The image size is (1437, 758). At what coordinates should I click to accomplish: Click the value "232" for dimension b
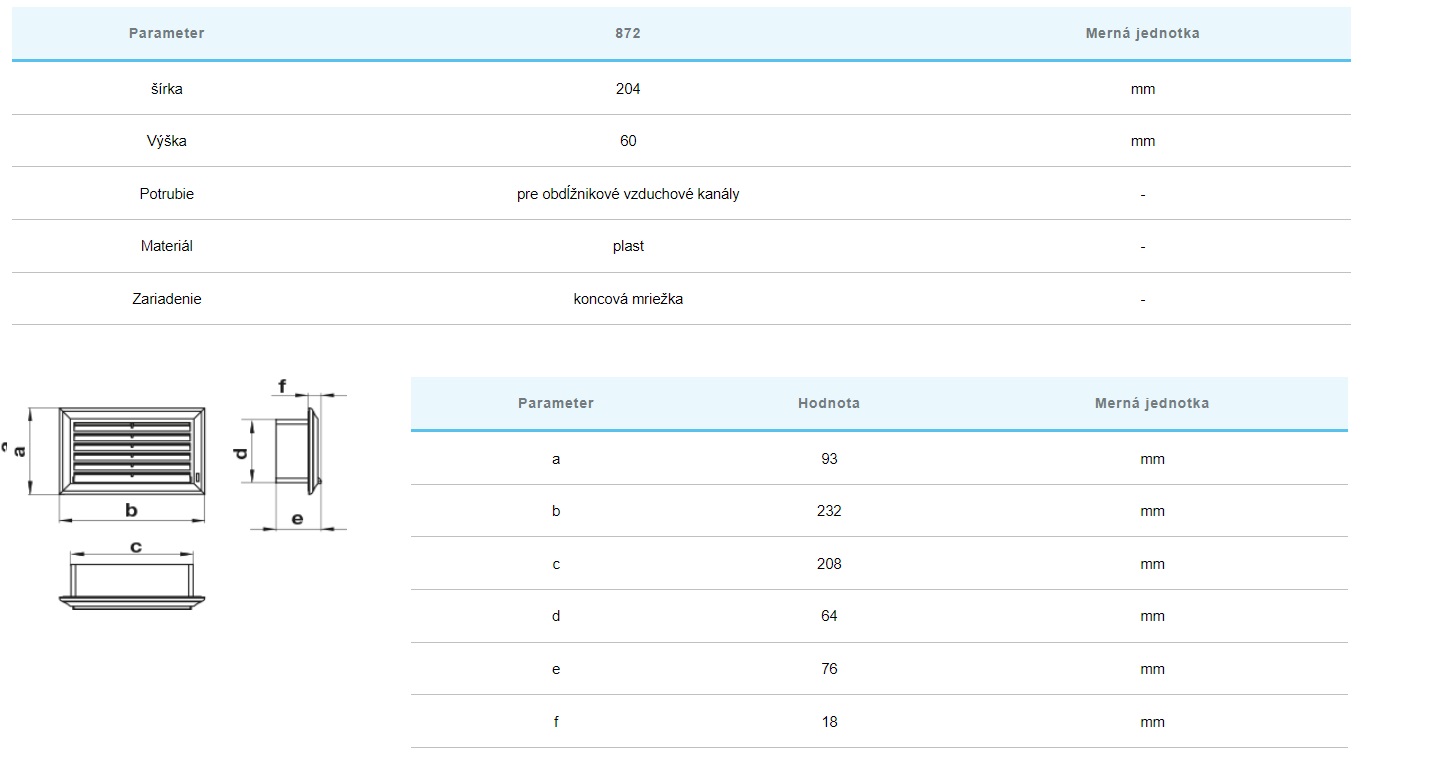pyautogui.click(x=828, y=511)
